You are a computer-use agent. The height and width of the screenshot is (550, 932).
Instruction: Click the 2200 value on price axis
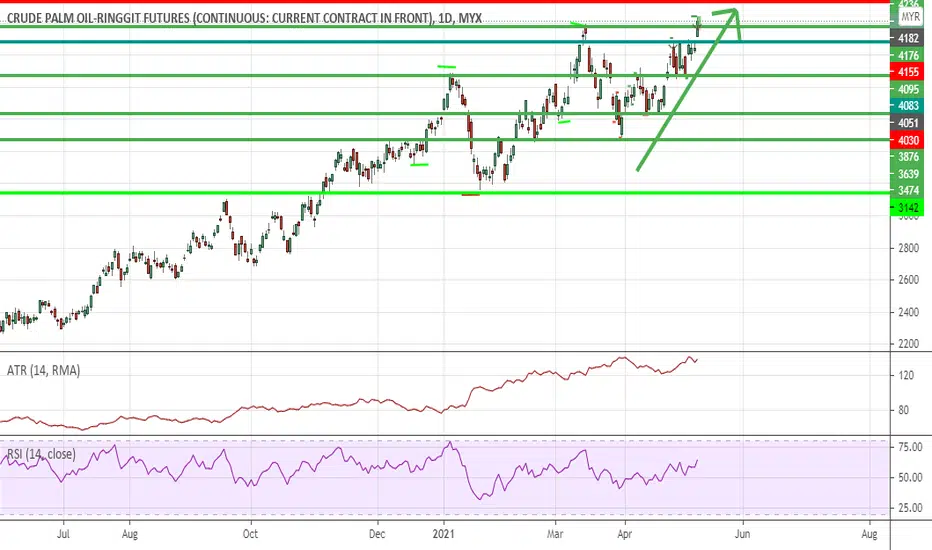[x=908, y=344]
